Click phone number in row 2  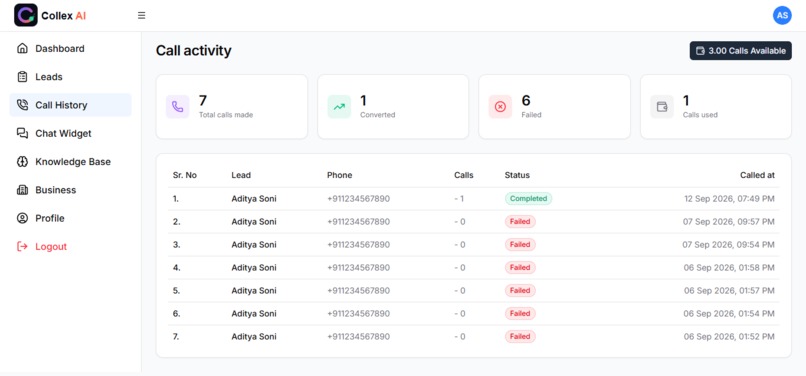(358, 222)
